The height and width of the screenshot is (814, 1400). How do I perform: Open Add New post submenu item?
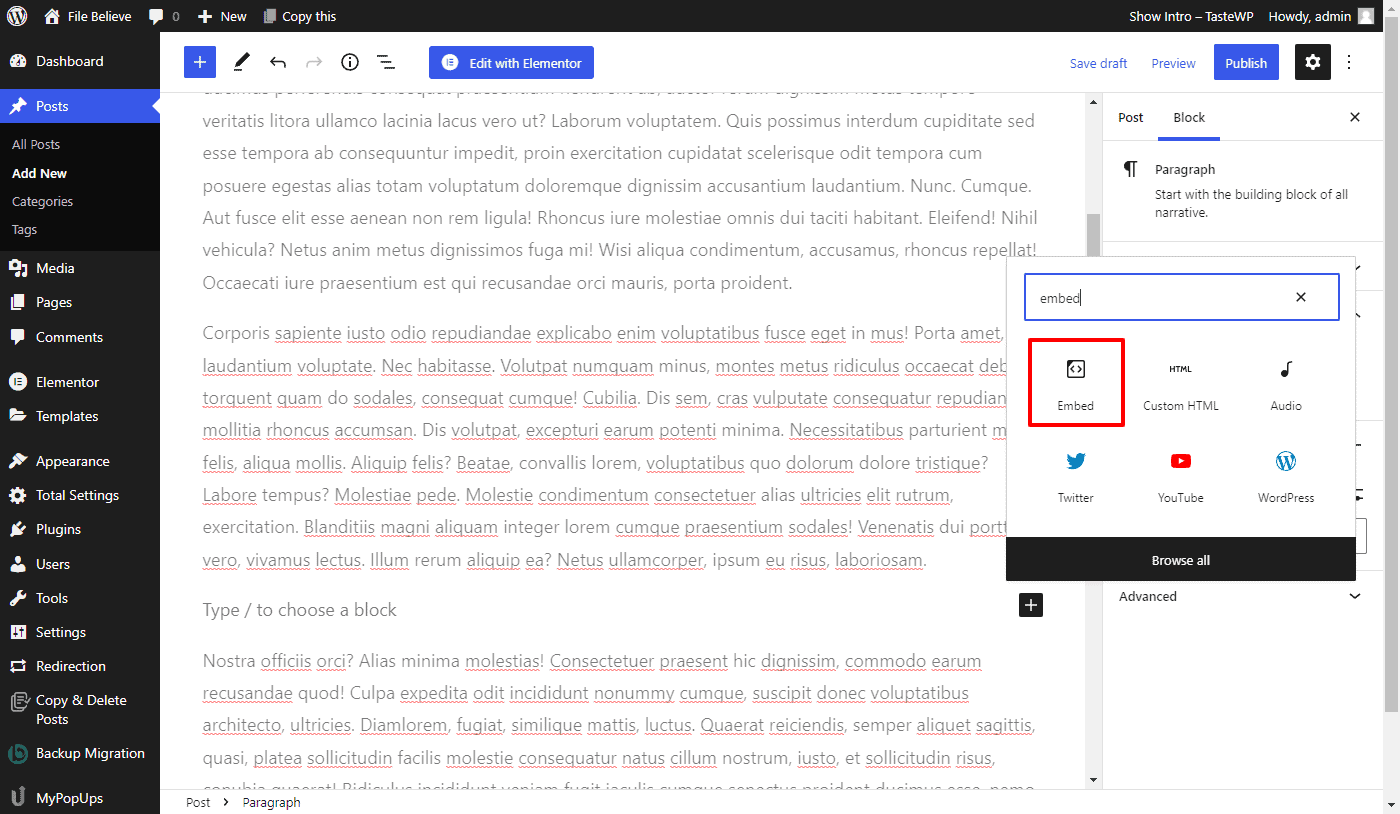[x=40, y=173]
